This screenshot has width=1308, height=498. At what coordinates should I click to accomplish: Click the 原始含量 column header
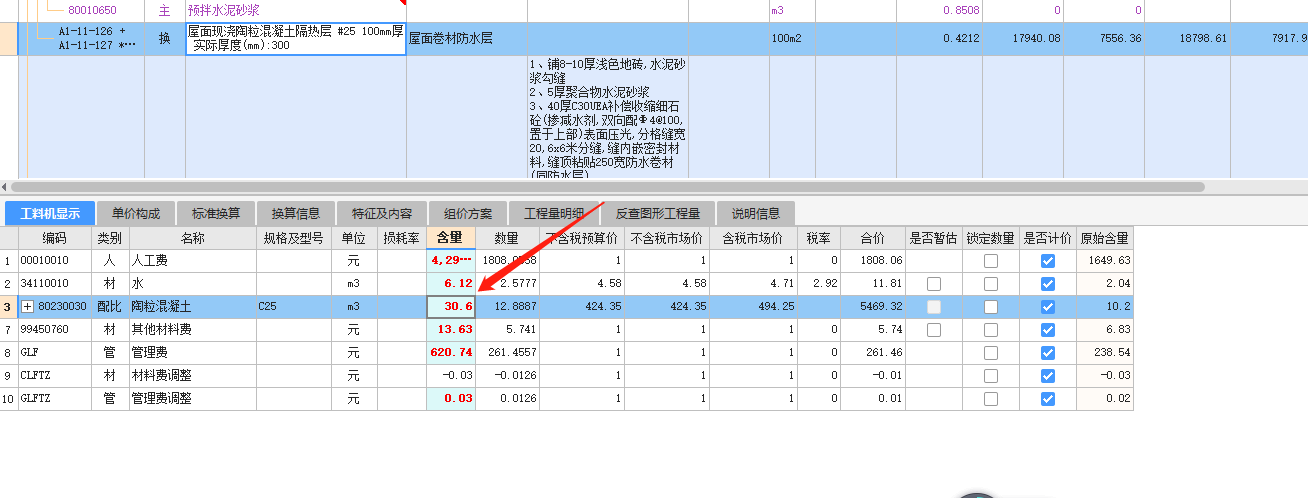(x=1105, y=238)
